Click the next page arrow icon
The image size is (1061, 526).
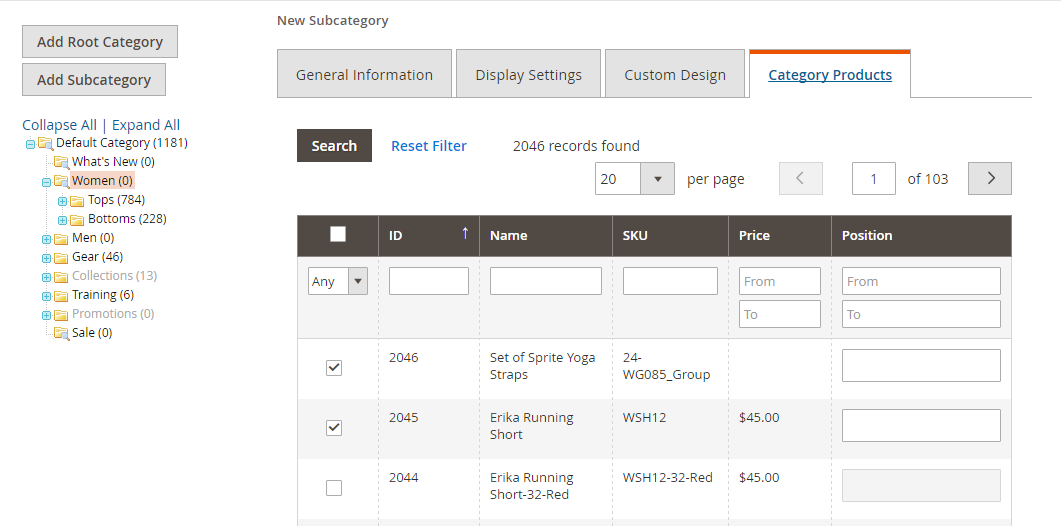[991, 179]
